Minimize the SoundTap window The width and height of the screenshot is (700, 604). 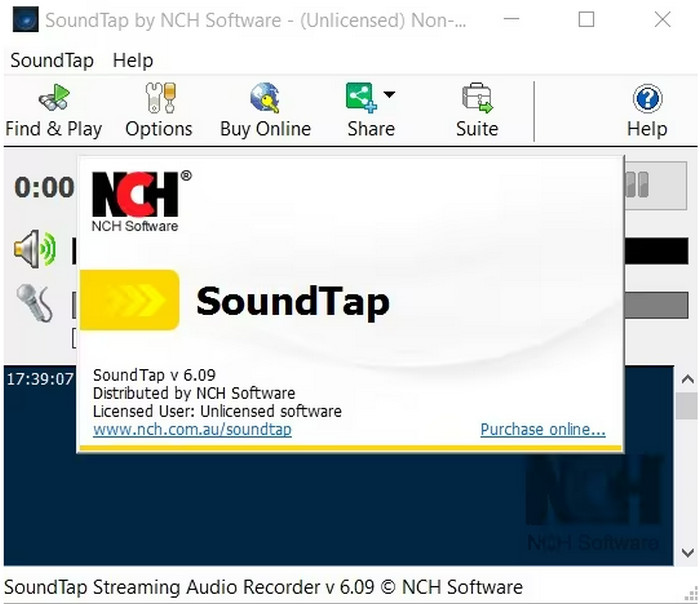511,20
